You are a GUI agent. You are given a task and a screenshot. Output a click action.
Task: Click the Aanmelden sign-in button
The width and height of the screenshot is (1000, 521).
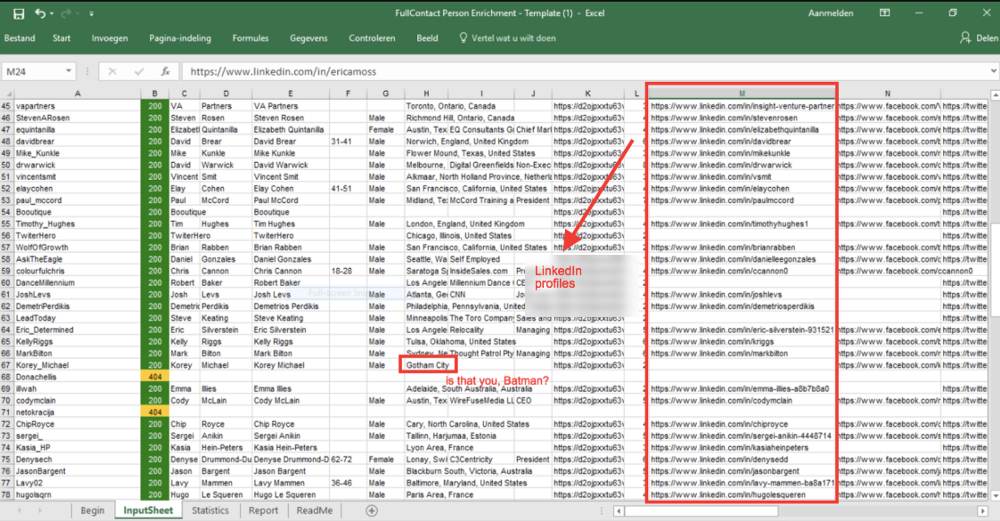(x=832, y=13)
